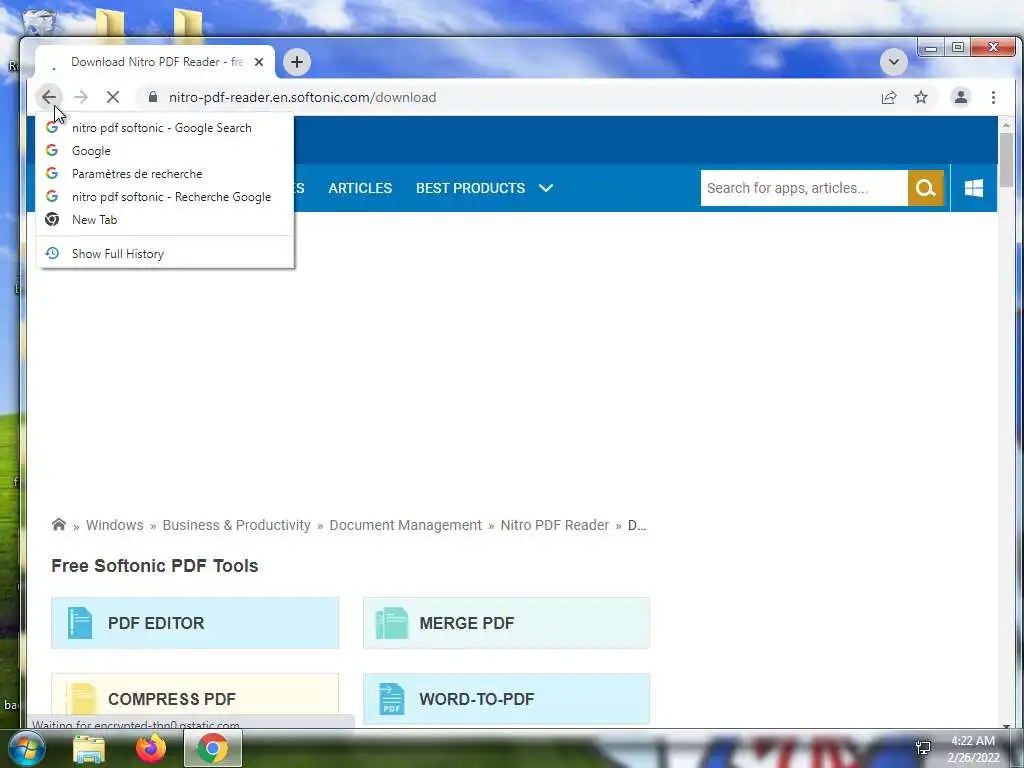
Task: Open Business & Productivity breadcrumb link
Action: [x=236, y=525]
